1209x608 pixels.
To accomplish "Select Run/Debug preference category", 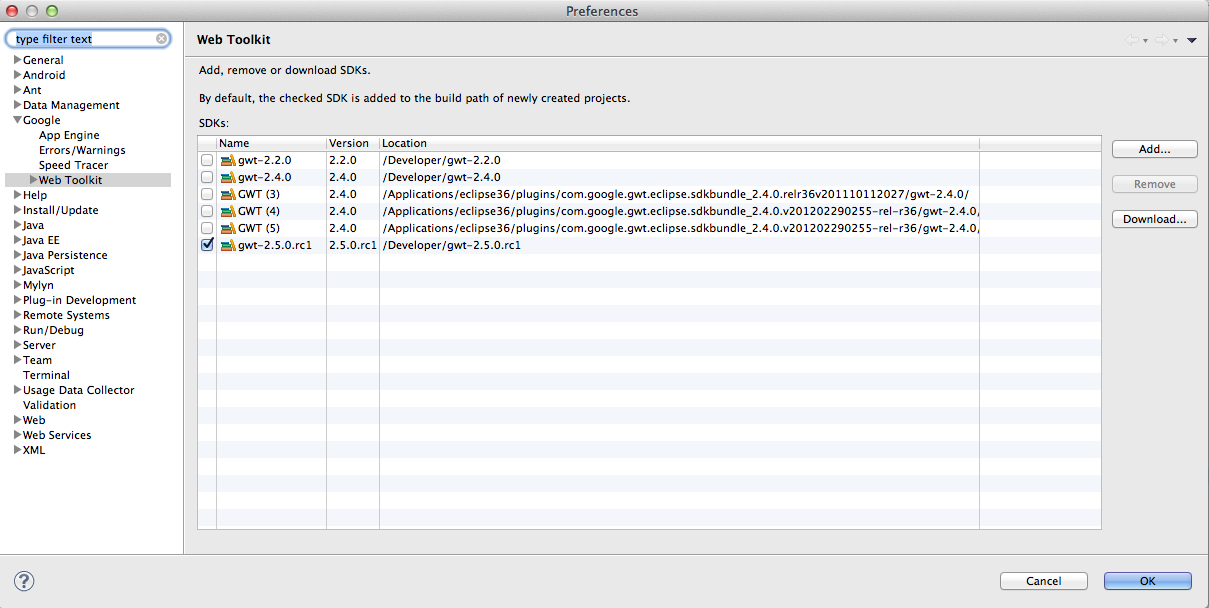I will tap(53, 330).
